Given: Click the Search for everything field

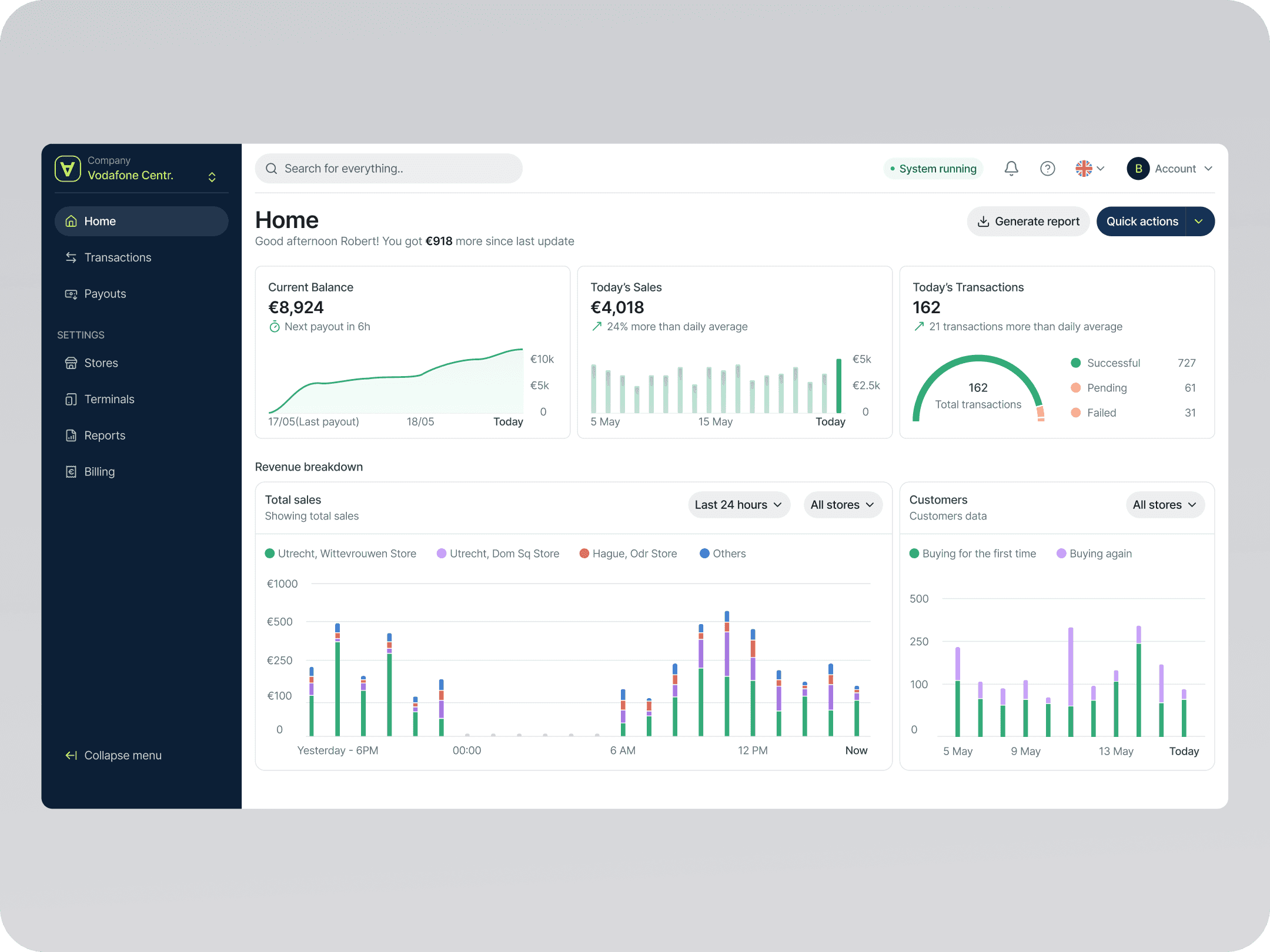Looking at the screenshot, I should point(388,169).
